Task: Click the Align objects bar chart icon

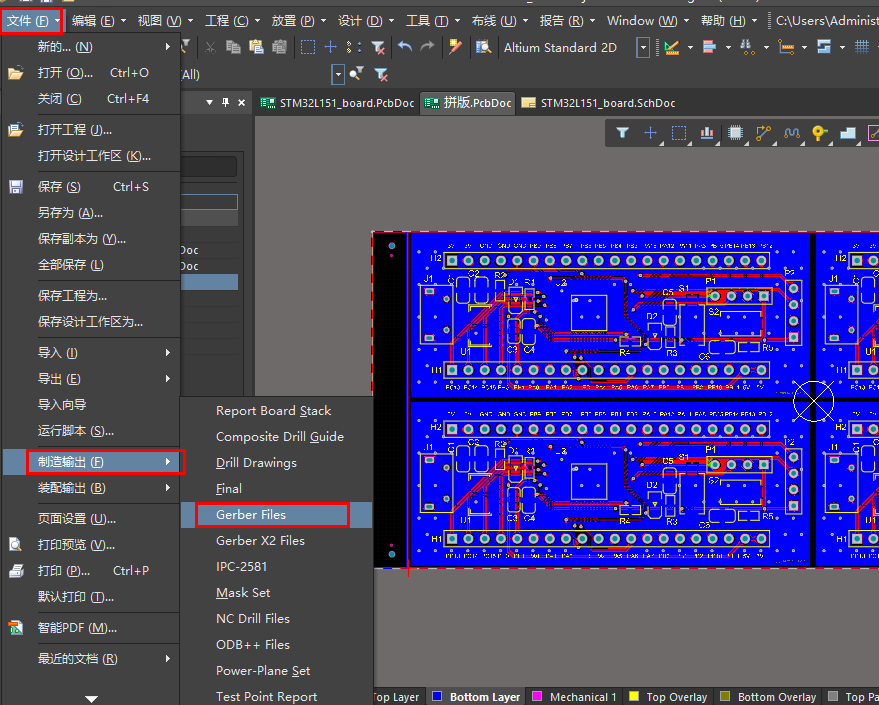Action: (x=707, y=133)
